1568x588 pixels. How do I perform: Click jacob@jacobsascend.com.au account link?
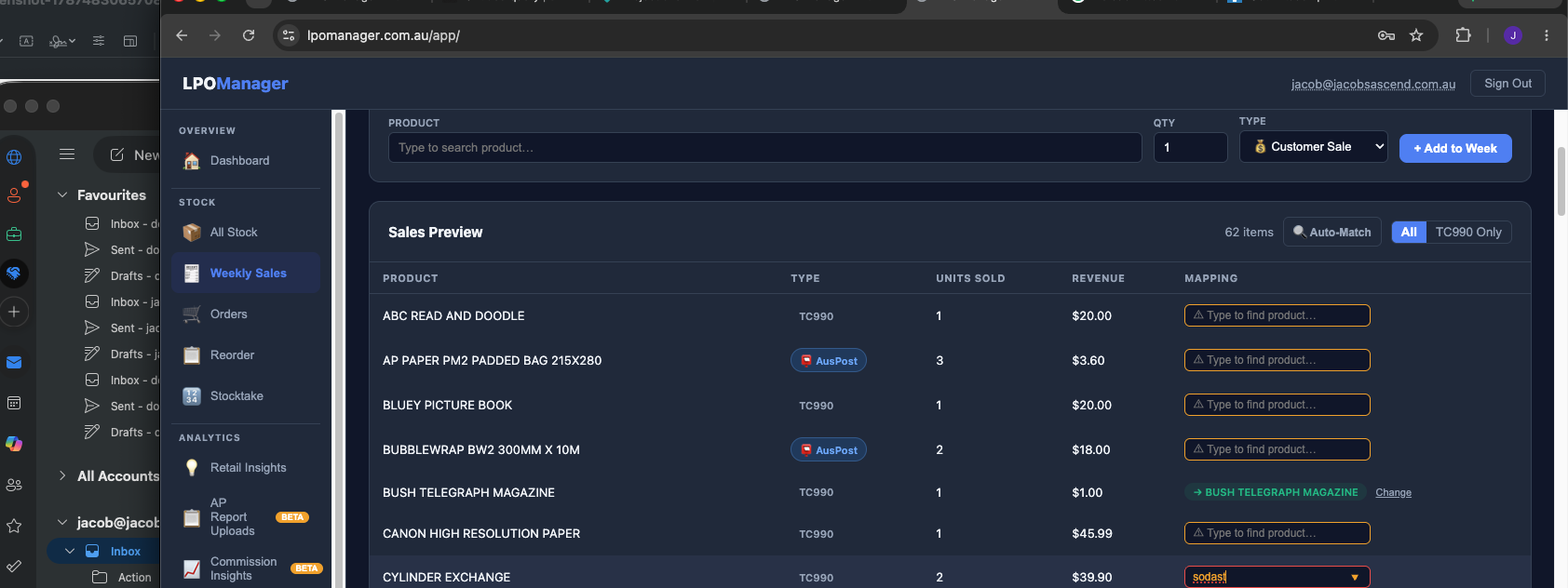click(1372, 84)
